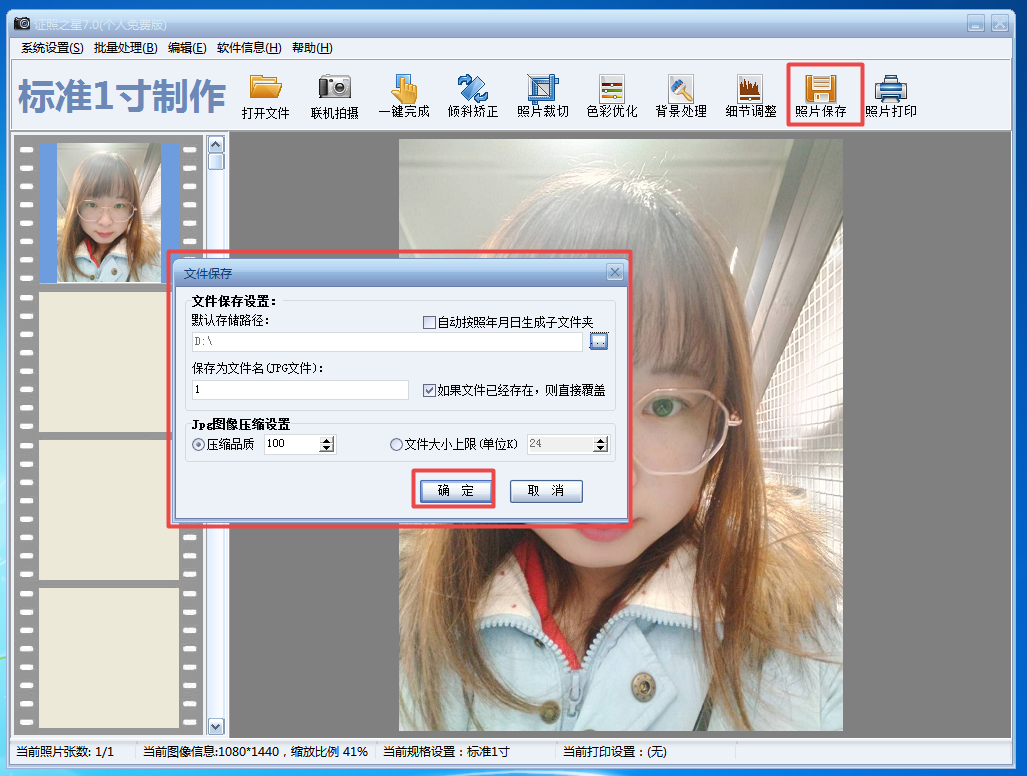Click the file size limit field showing 24

click(x=560, y=444)
